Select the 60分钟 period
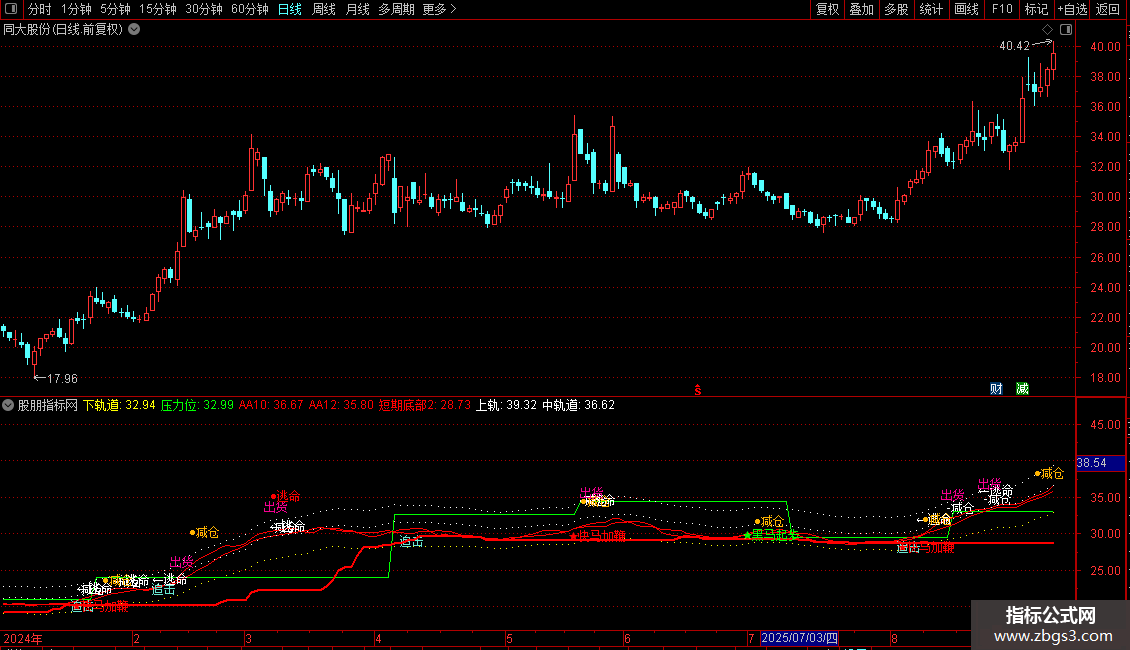Viewport: 1130px width, 650px height. pos(250,9)
